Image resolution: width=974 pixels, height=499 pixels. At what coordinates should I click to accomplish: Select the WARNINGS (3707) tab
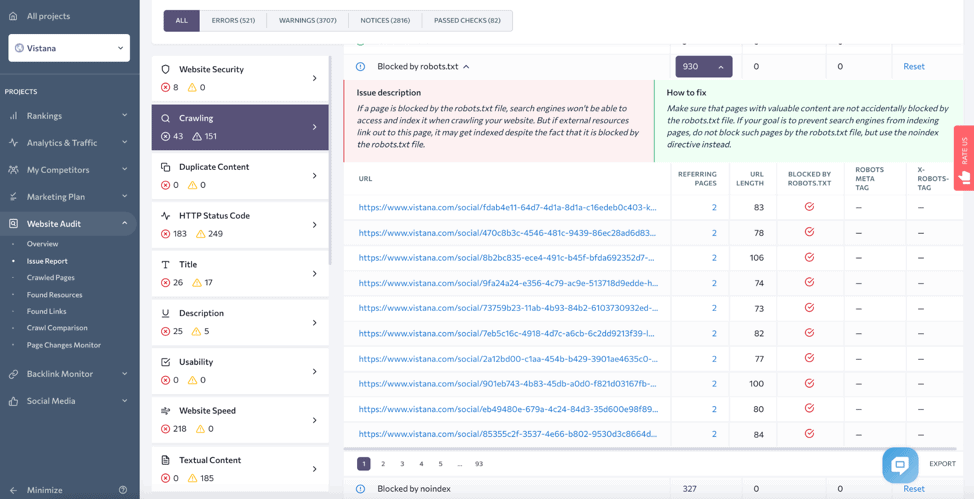pyautogui.click(x=307, y=21)
